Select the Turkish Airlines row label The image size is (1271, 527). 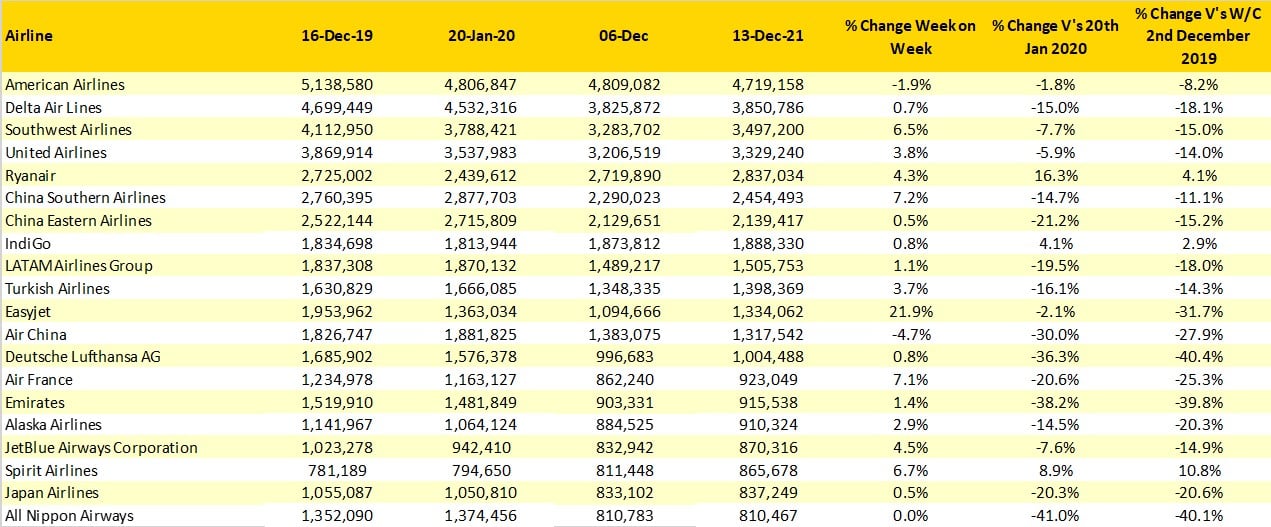coord(57,288)
